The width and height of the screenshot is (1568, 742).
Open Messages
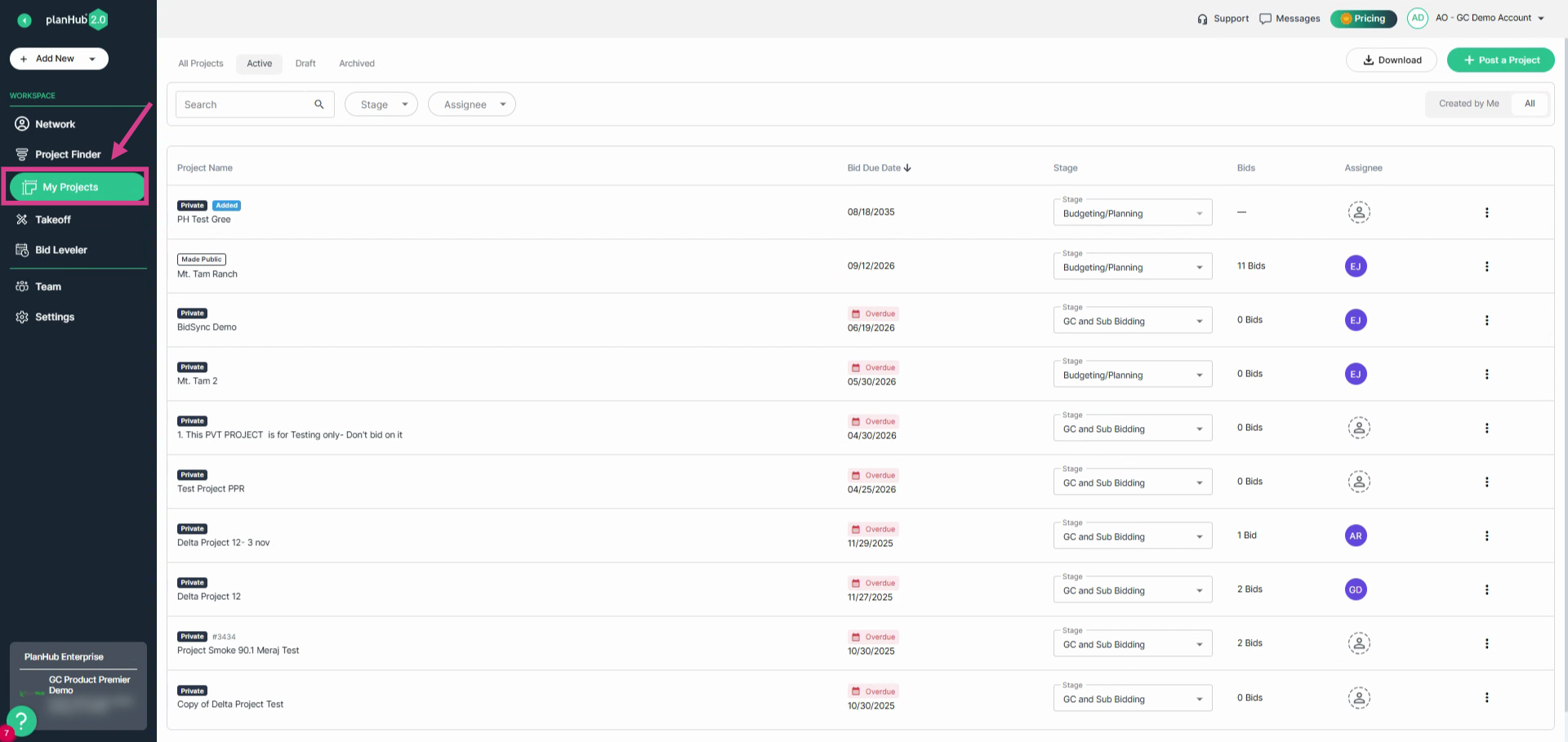click(x=1290, y=18)
